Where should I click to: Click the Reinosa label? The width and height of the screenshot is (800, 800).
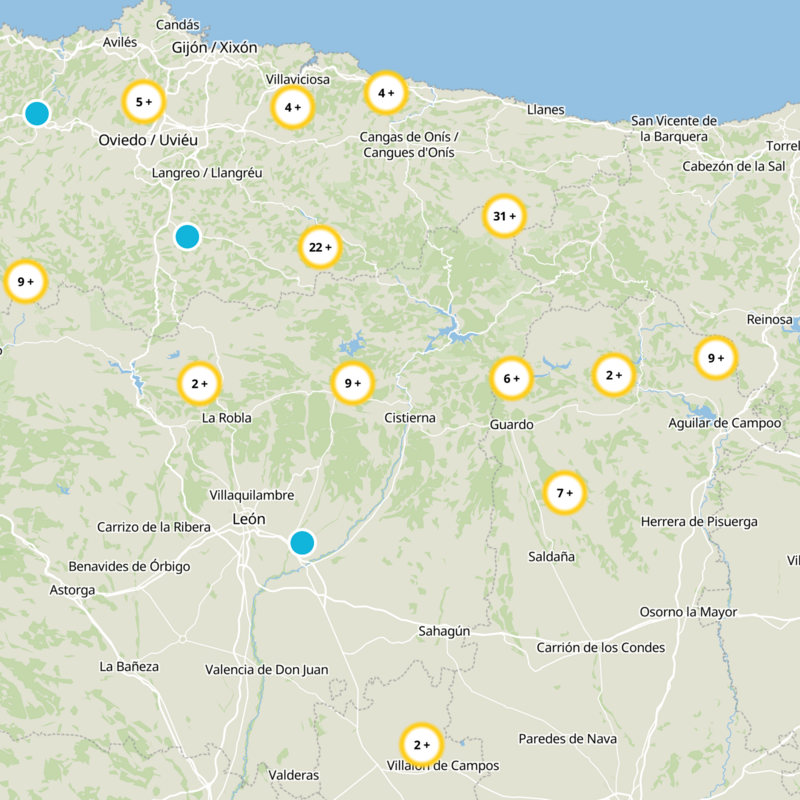click(x=770, y=319)
